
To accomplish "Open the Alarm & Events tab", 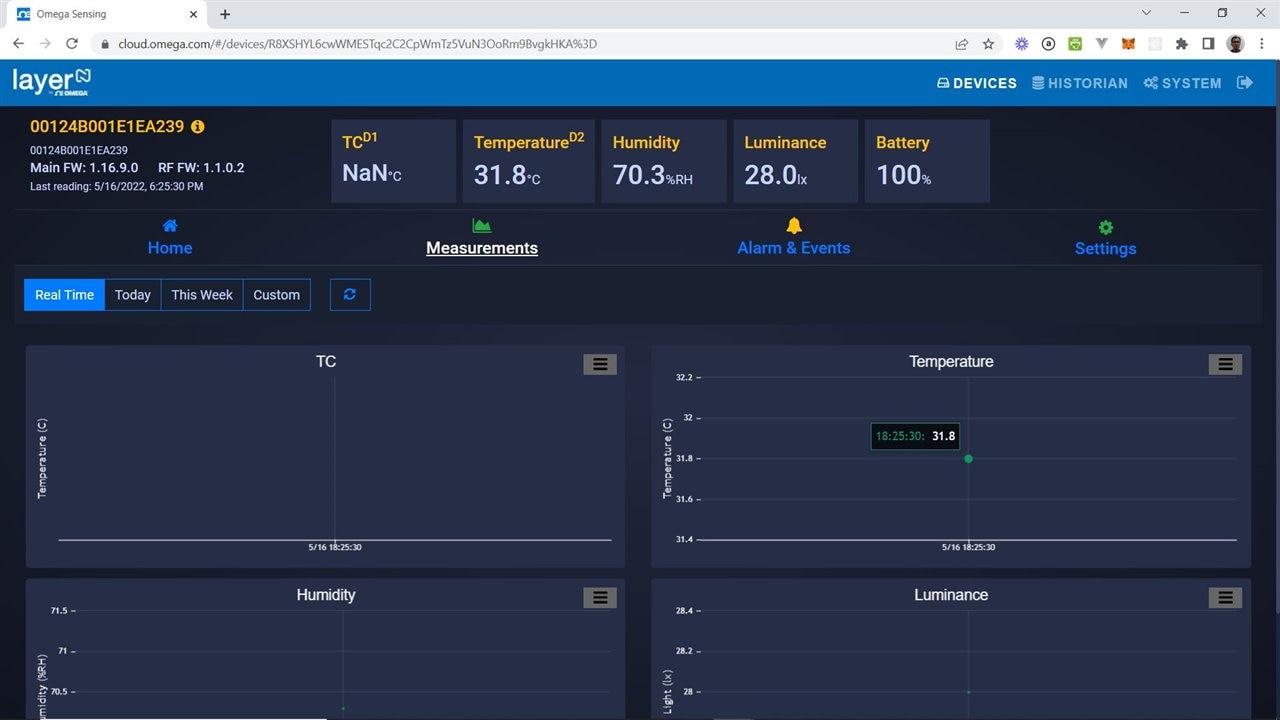I will (x=794, y=248).
